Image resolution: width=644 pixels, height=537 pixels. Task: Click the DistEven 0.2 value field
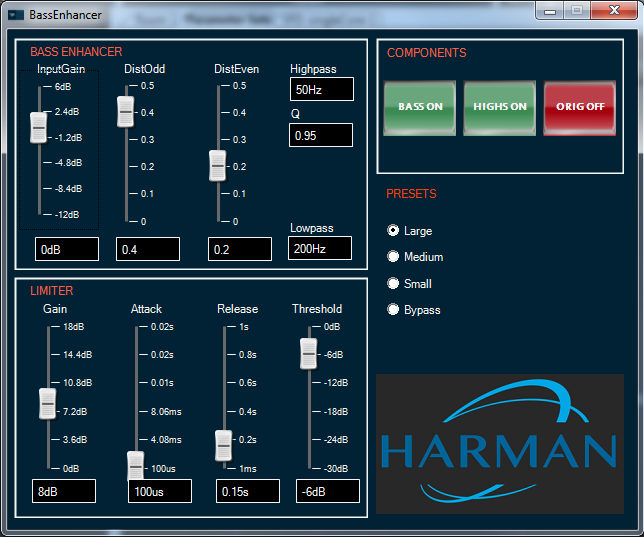[x=240, y=249]
